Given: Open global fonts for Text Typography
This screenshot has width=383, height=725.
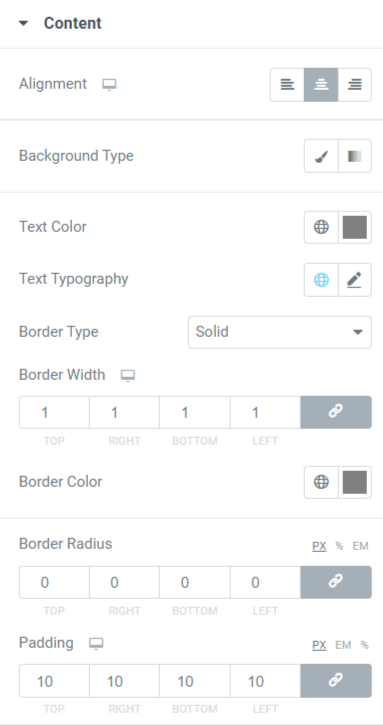Looking at the screenshot, I should click(x=321, y=280).
